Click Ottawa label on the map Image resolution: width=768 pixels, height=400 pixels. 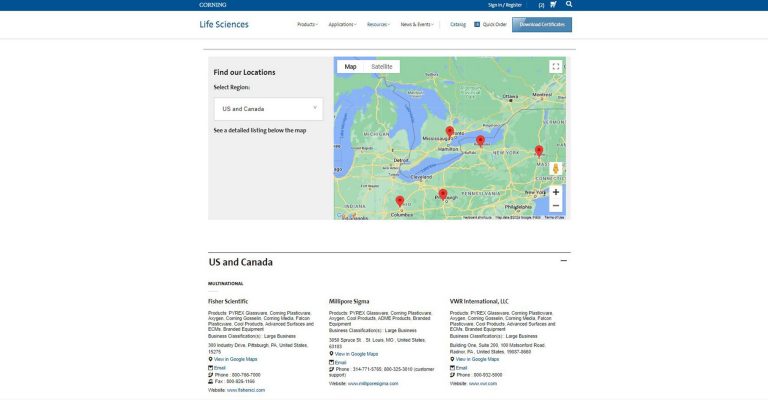click(510, 96)
